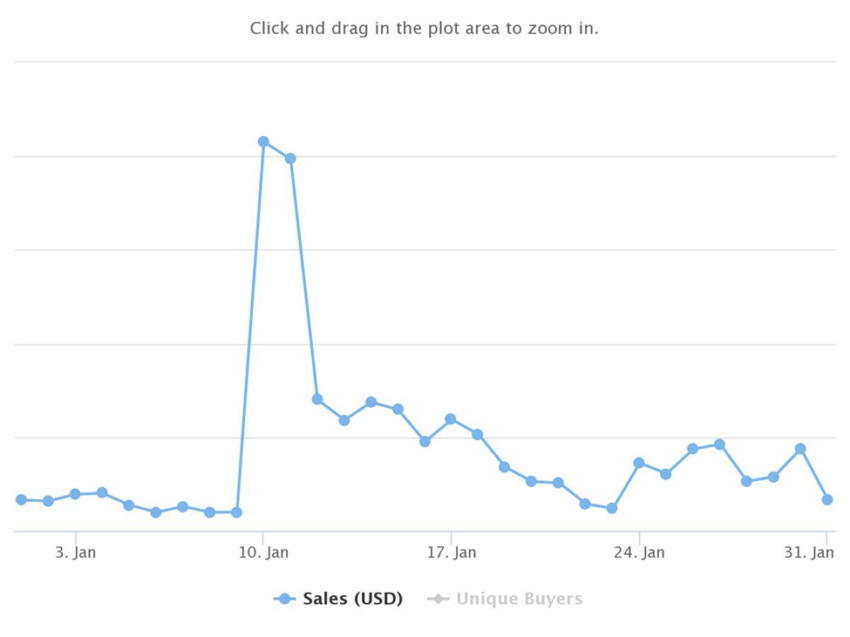This screenshot has height=637, width=850.
Task: Click the data point right after the drop from peak
Action: 318,399
